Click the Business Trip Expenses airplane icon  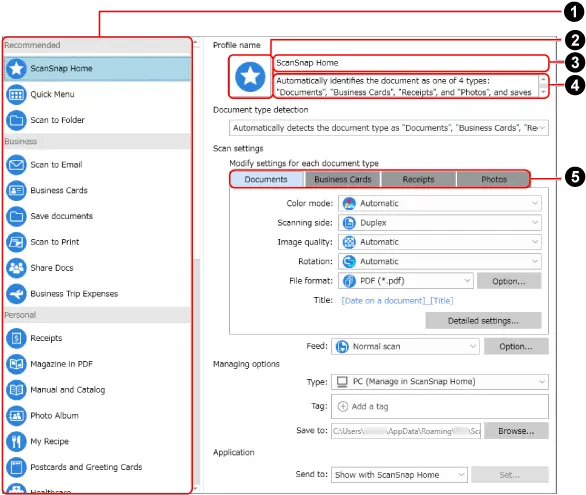coord(16,294)
